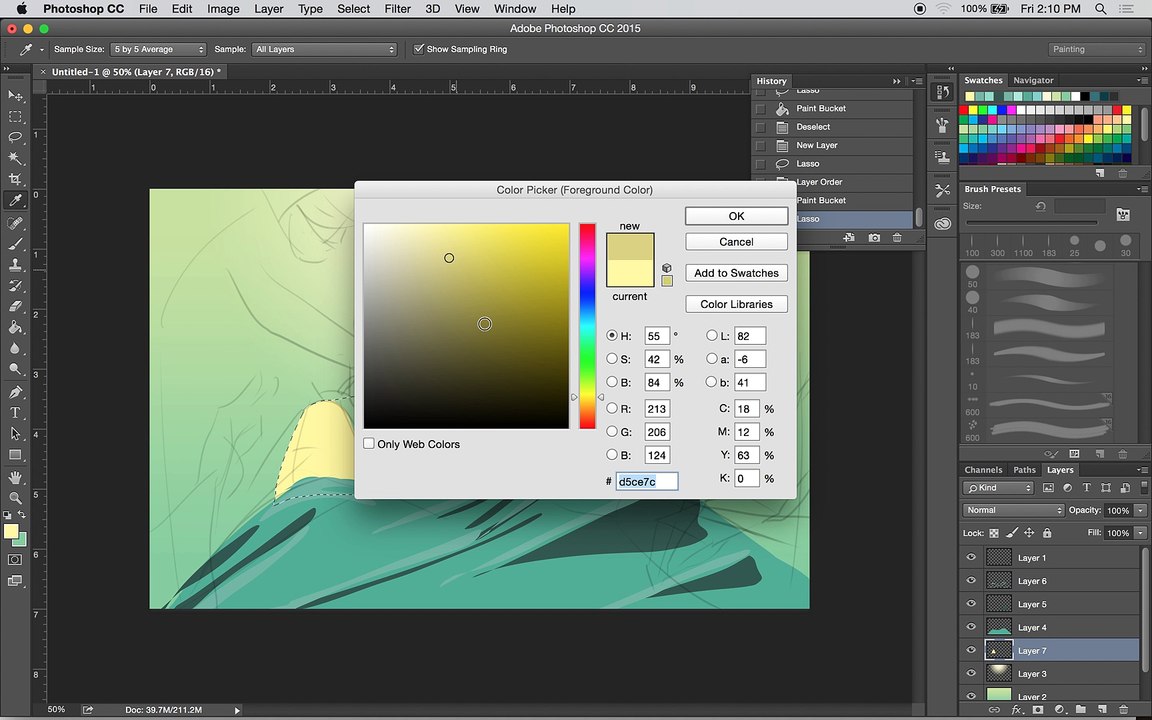Click inside the color saturation field
Screen dimensions: 1152x720
[466, 325]
